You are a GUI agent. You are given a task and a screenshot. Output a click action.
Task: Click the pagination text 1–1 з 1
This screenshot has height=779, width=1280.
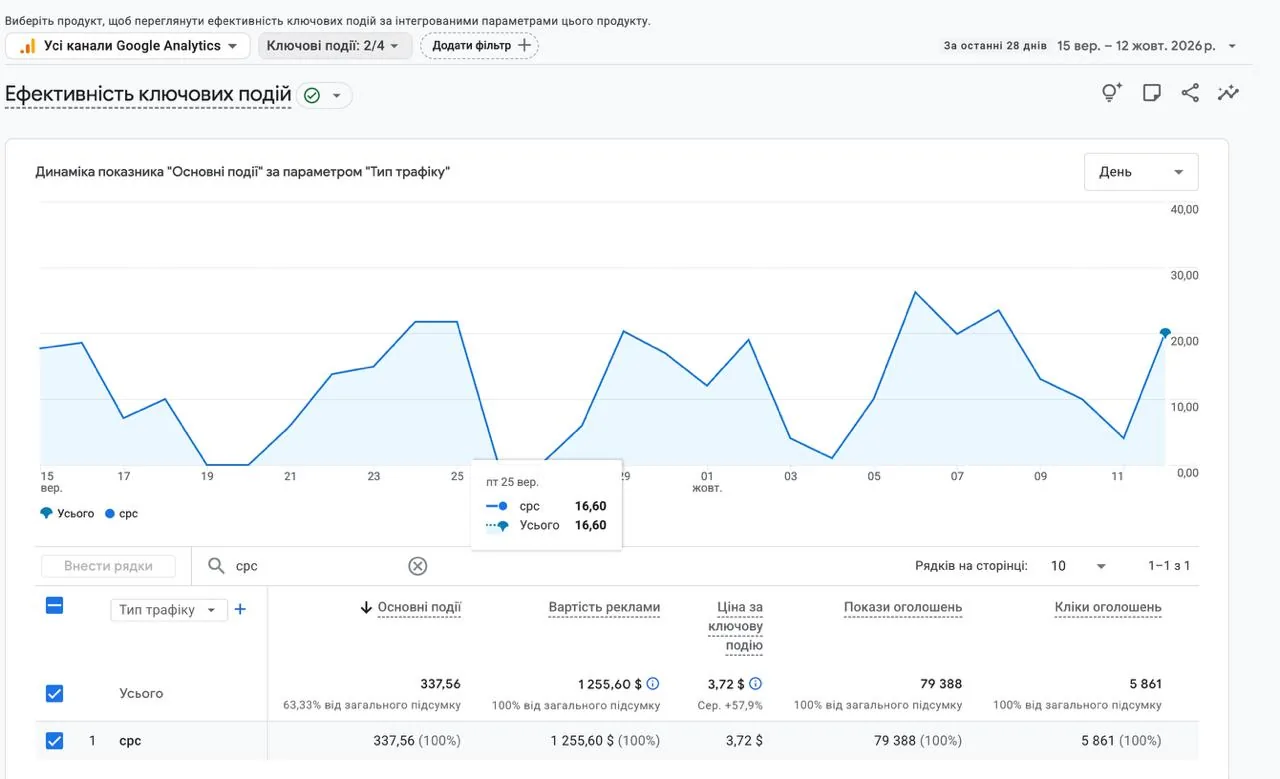click(x=1169, y=566)
